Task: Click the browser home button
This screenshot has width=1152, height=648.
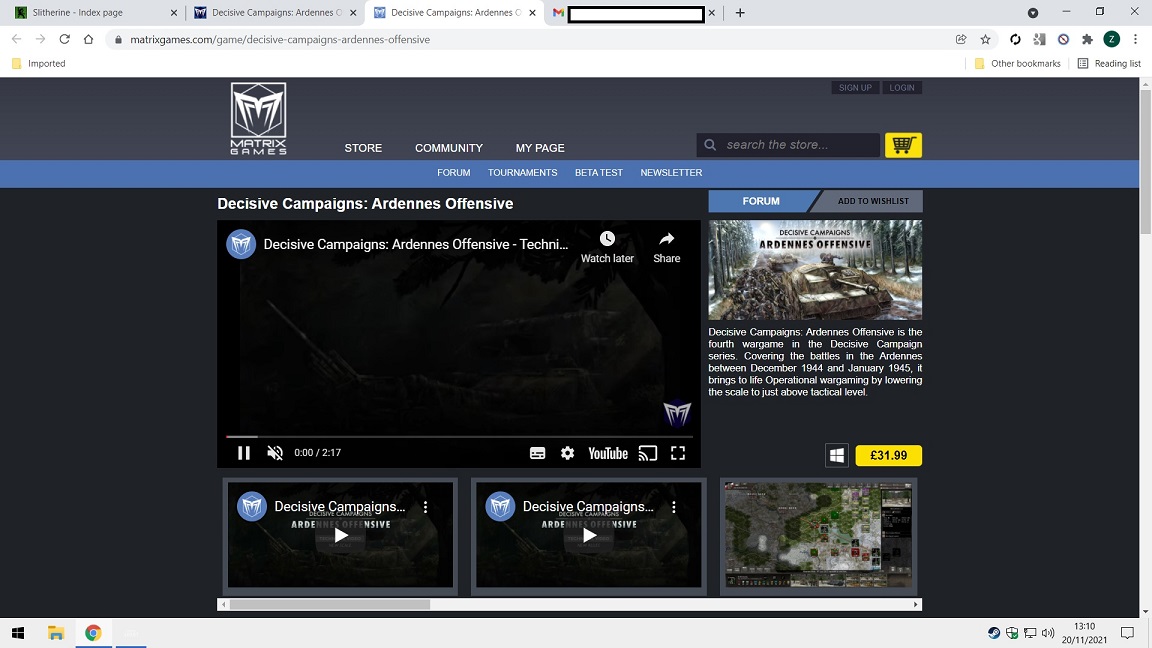Action: (88, 39)
